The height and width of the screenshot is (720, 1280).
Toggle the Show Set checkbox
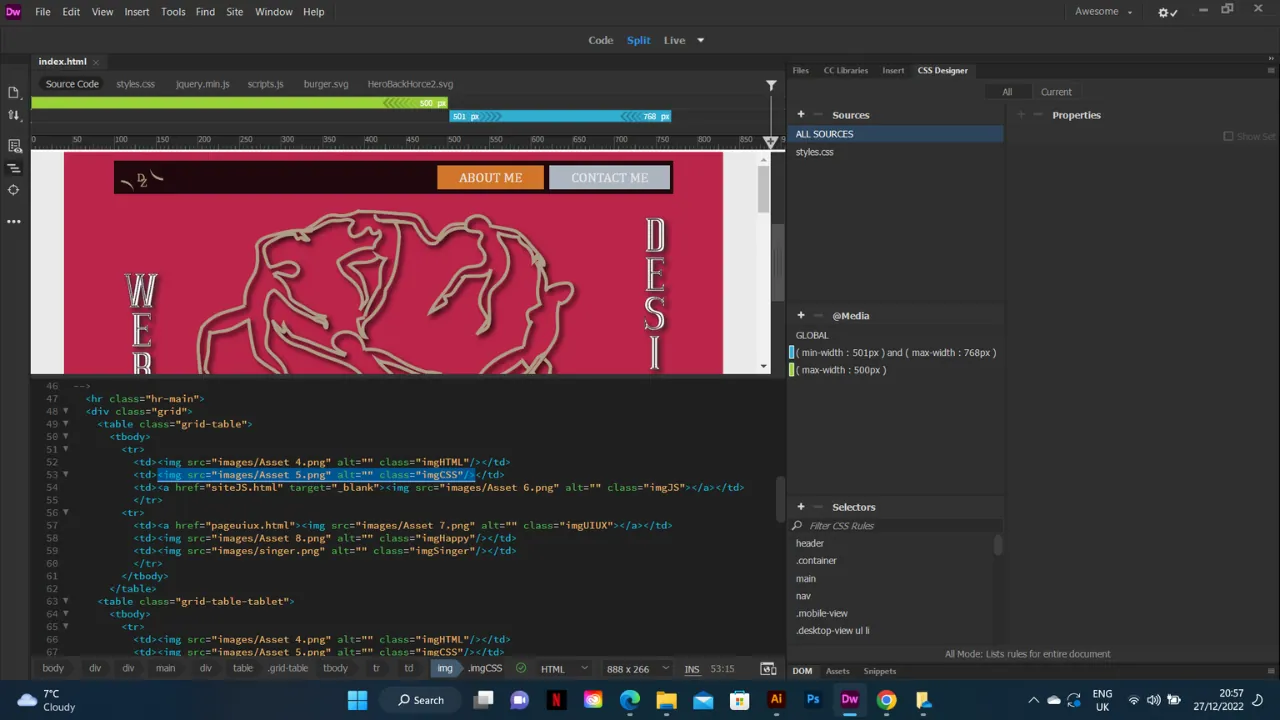[x=1228, y=136]
